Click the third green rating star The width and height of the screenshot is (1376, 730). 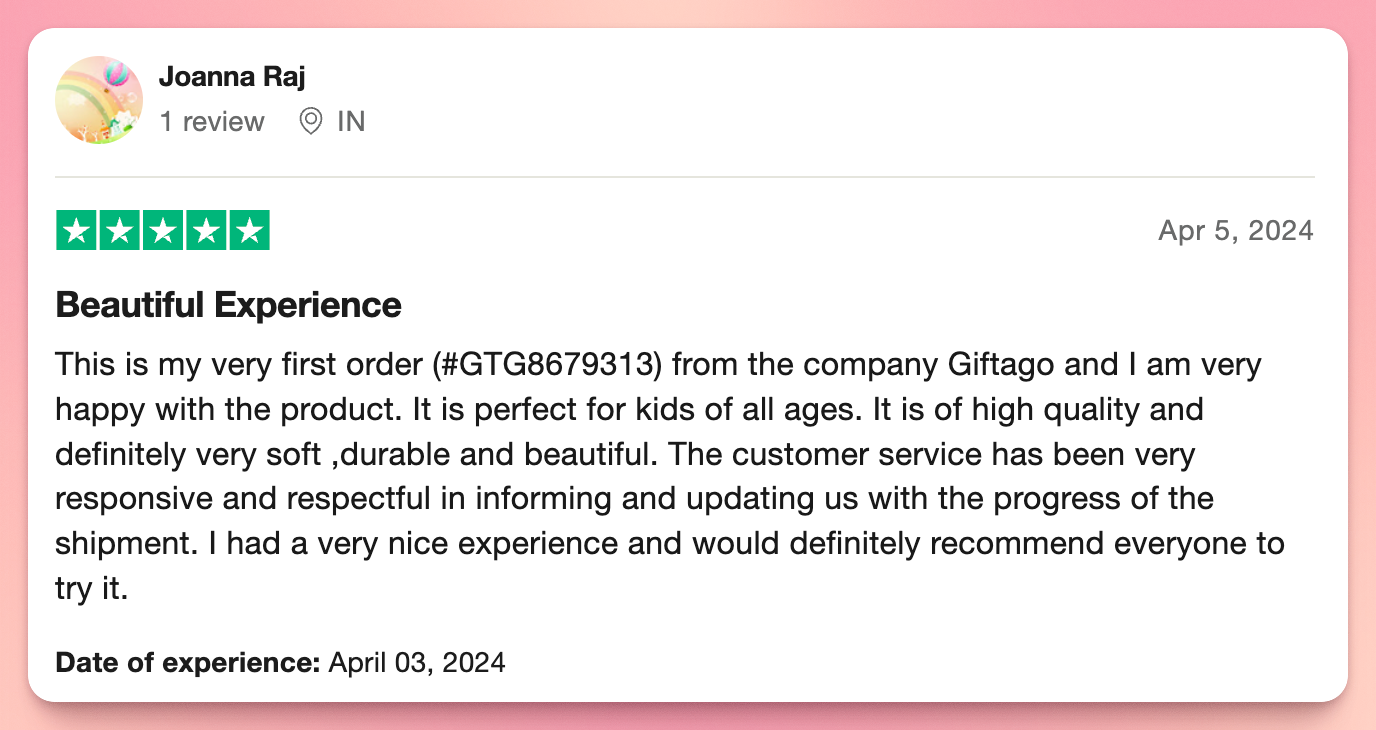pyautogui.click(x=163, y=231)
